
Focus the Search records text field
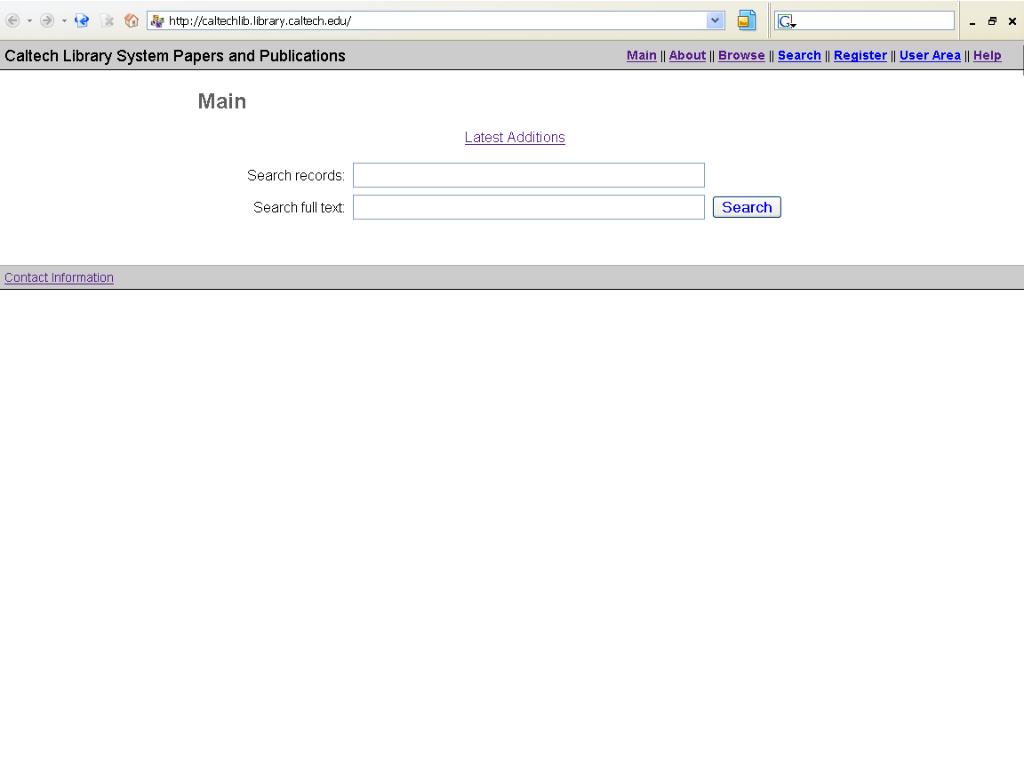[529, 175]
